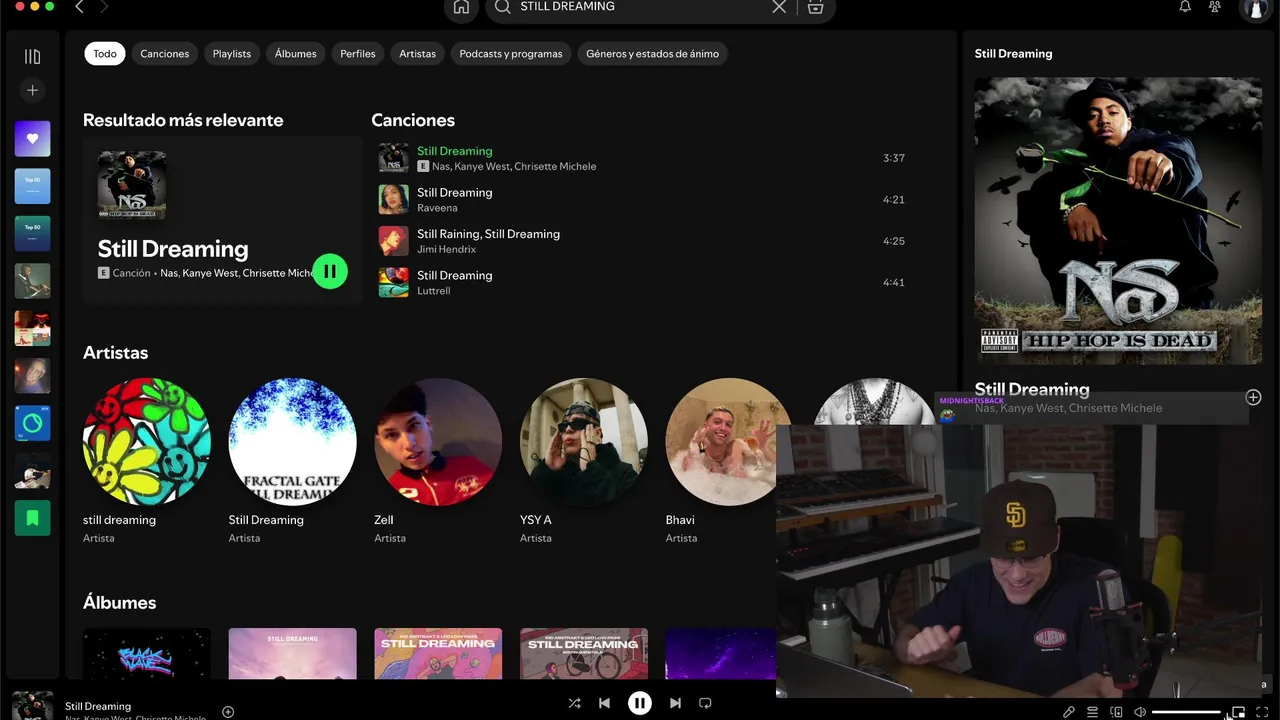Skip to the previous track

point(604,703)
